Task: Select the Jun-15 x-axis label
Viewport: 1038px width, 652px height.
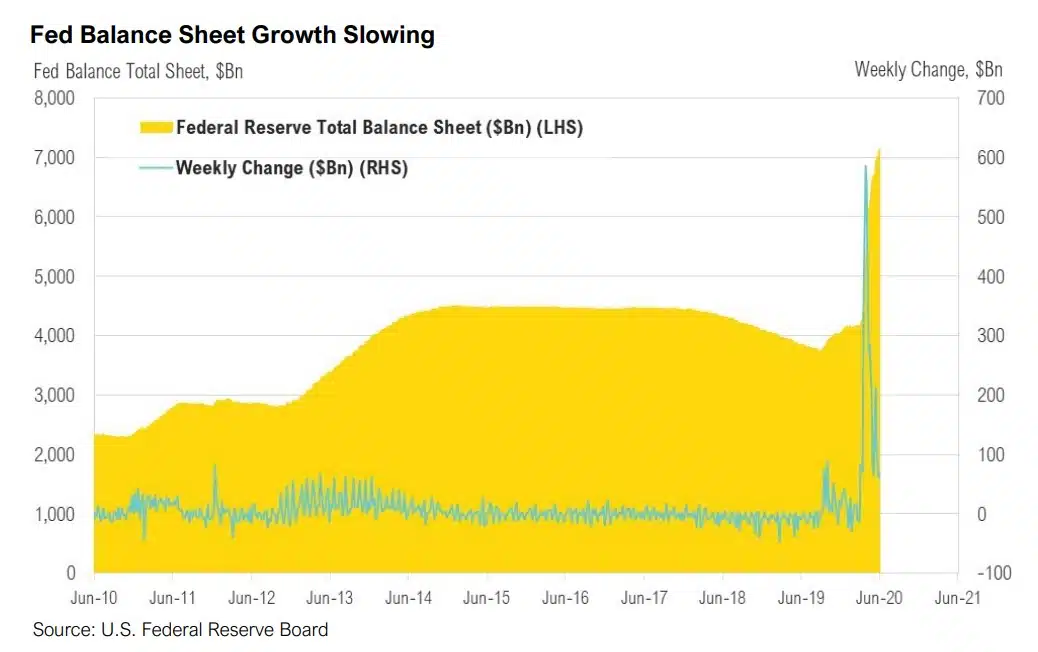Action: [486, 598]
